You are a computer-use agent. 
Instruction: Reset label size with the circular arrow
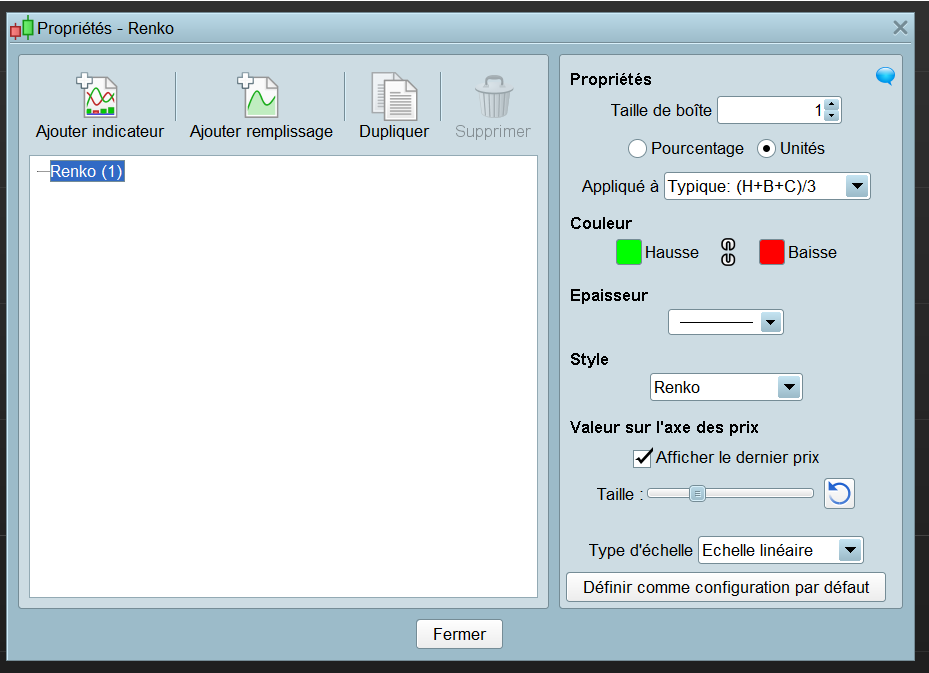coord(839,493)
